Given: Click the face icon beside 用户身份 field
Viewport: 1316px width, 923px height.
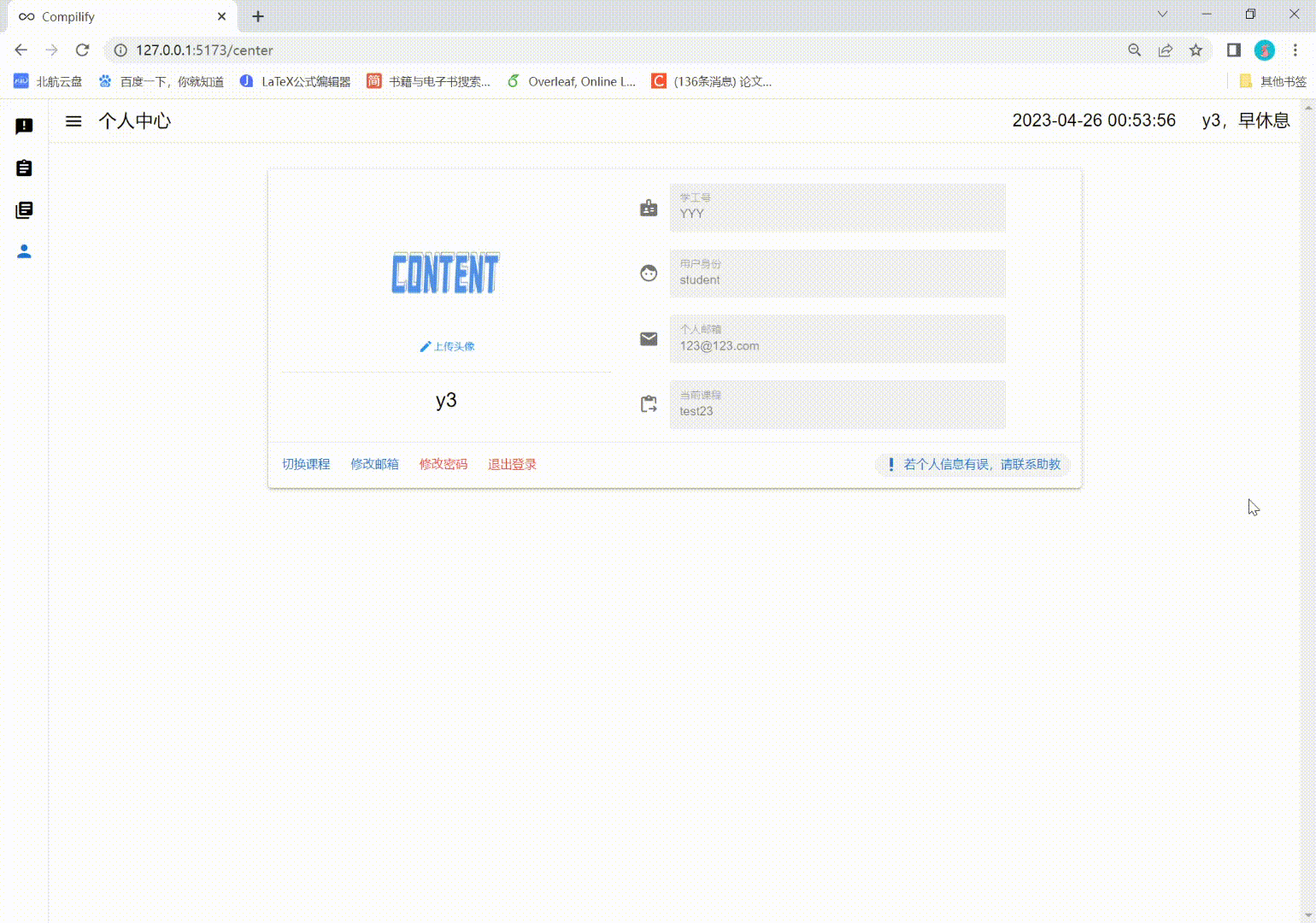Looking at the screenshot, I should point(649,273).
